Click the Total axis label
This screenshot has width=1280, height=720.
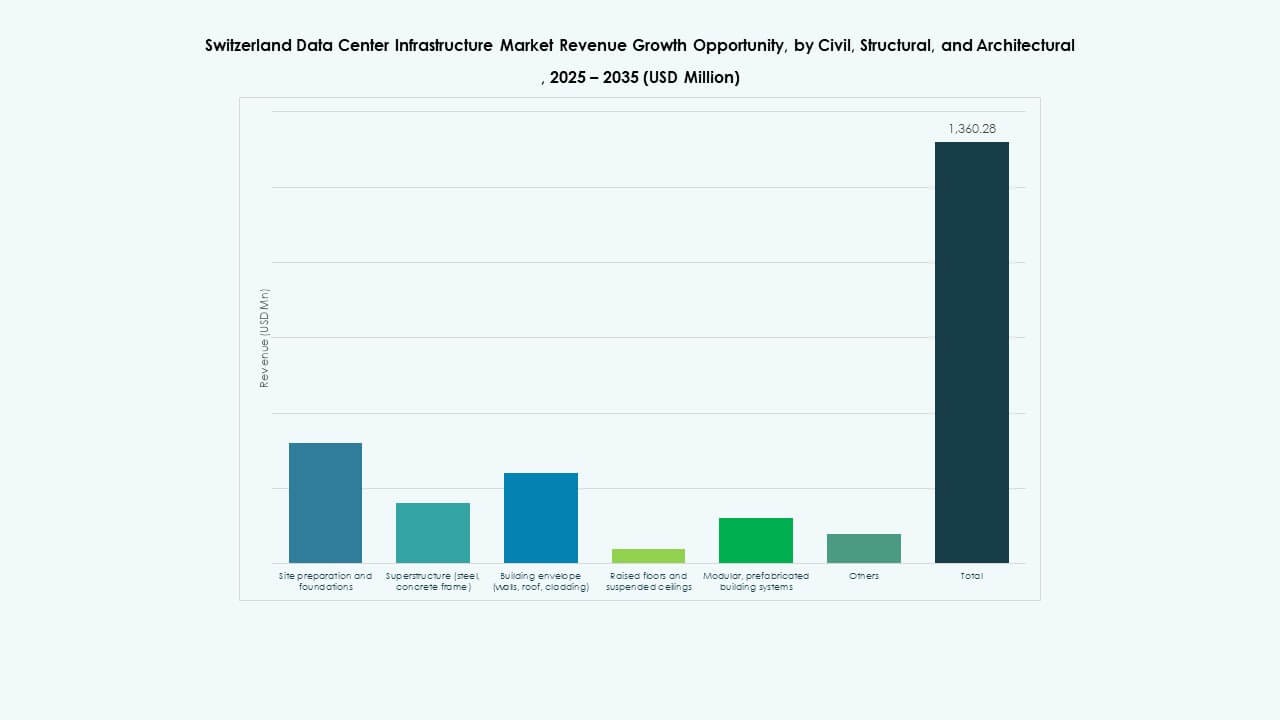(971, 576)
